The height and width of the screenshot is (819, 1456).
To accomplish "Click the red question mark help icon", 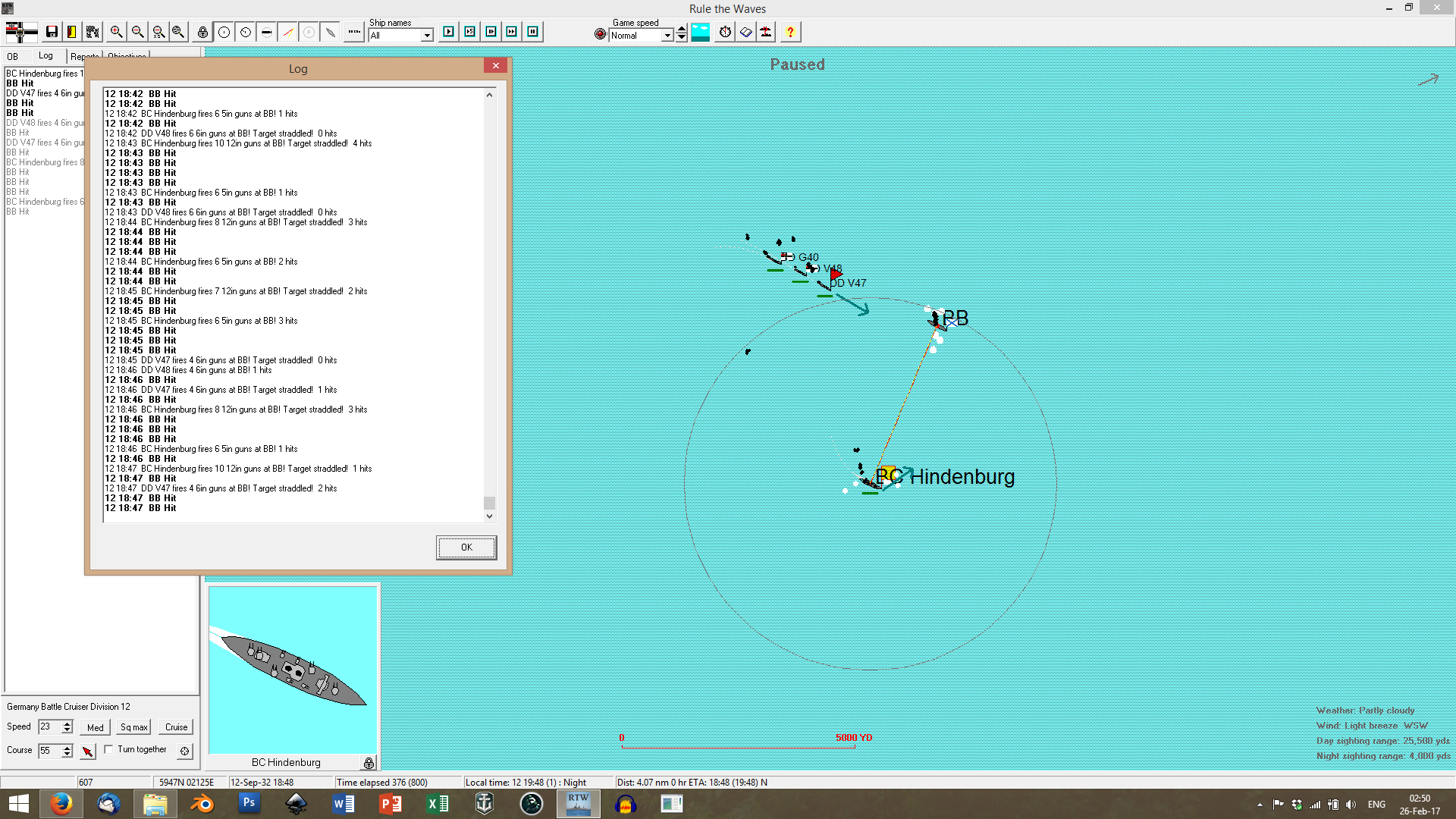I will click(790, 32).
